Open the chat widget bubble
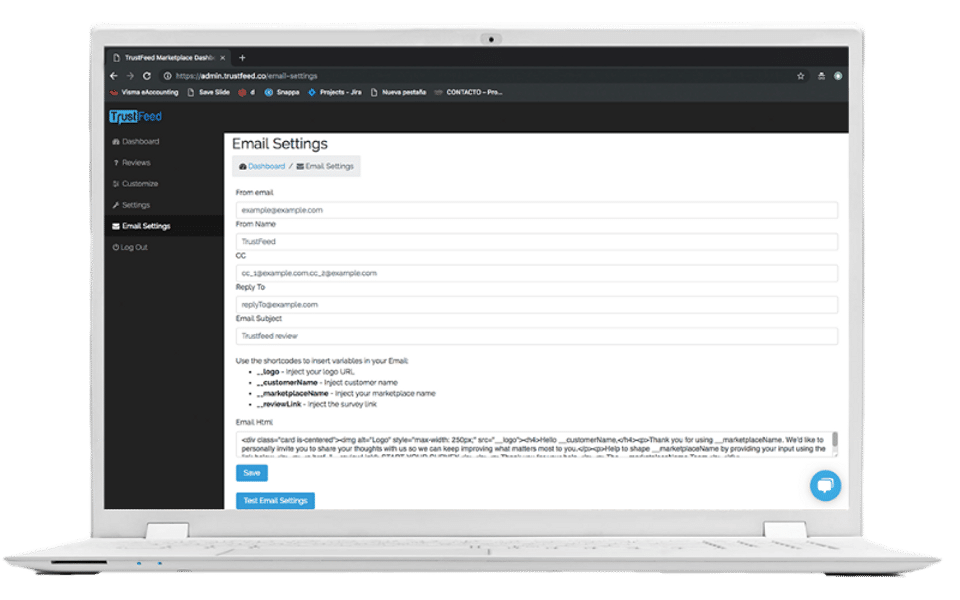 [825, 486]
